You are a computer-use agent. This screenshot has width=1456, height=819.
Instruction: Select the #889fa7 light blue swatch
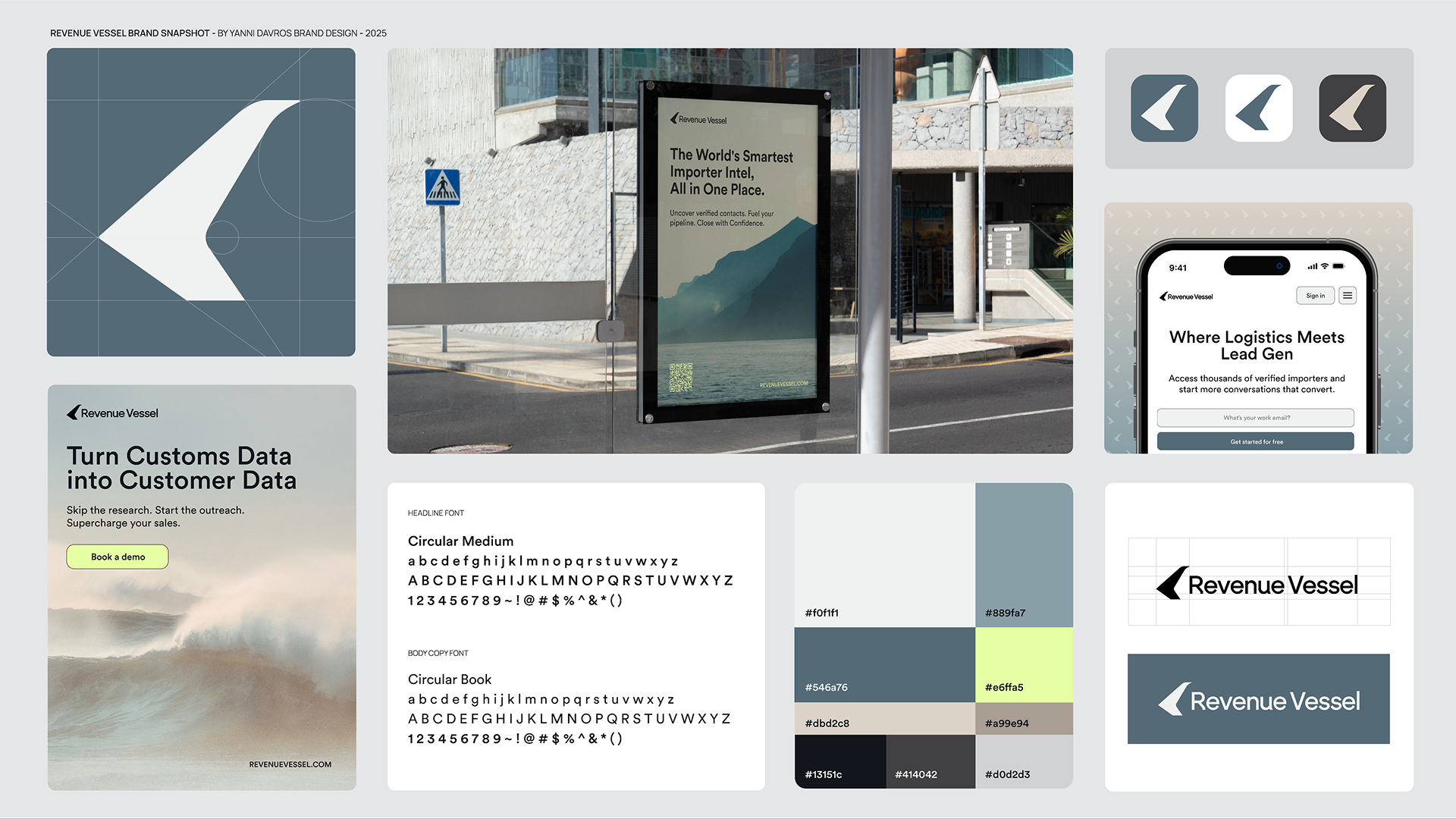pyautogui.click(x=1024, y=554)
